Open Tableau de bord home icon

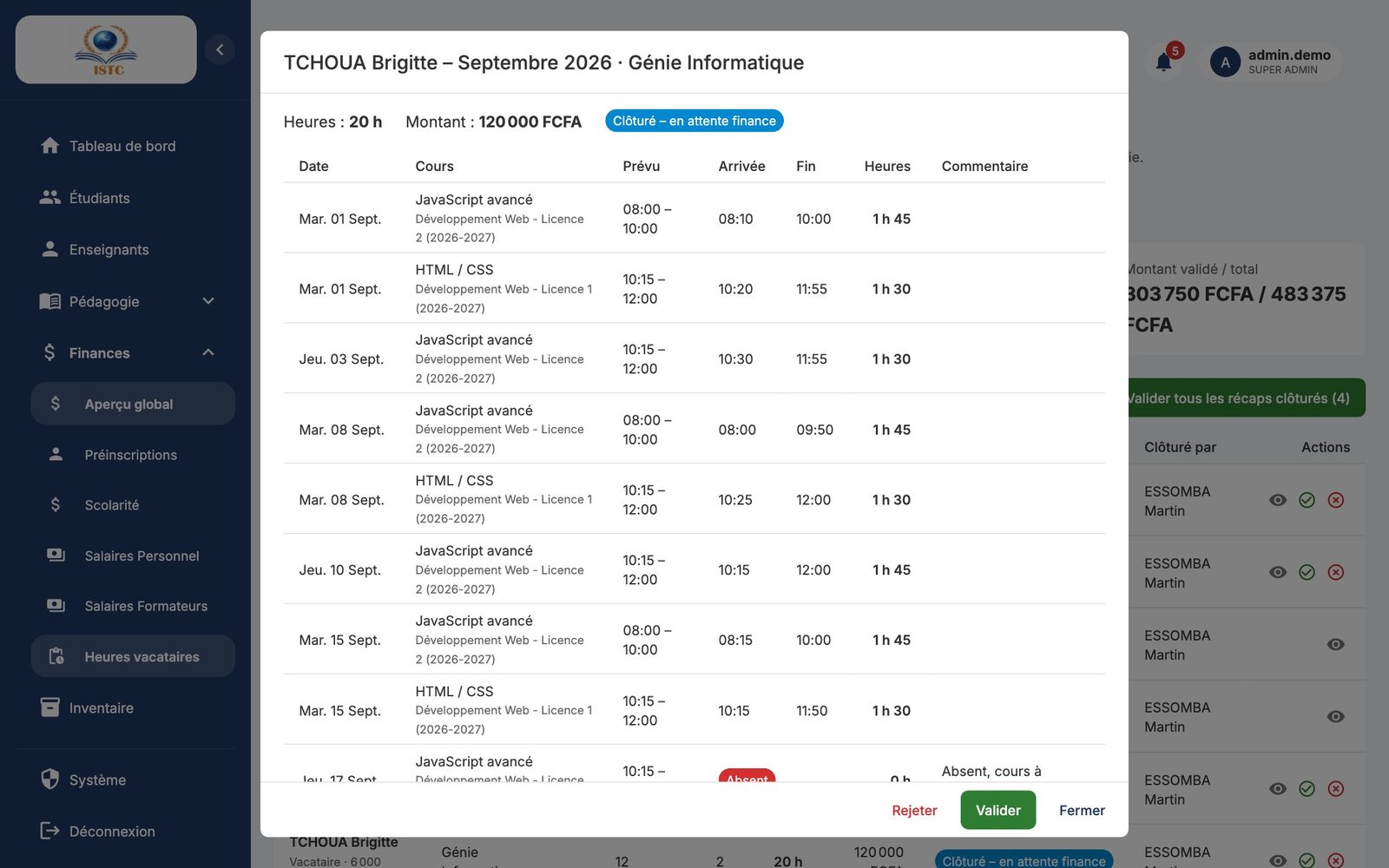(50, 146)
